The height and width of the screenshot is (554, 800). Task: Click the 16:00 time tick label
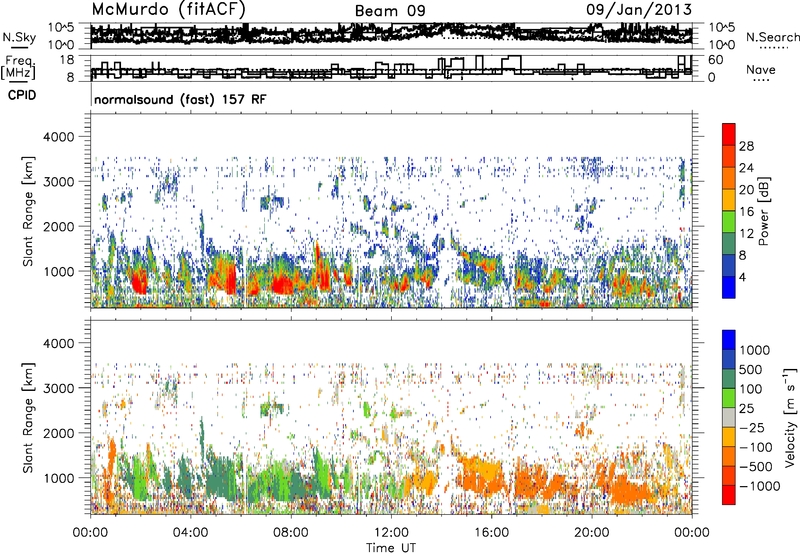[x=491, y=533]
